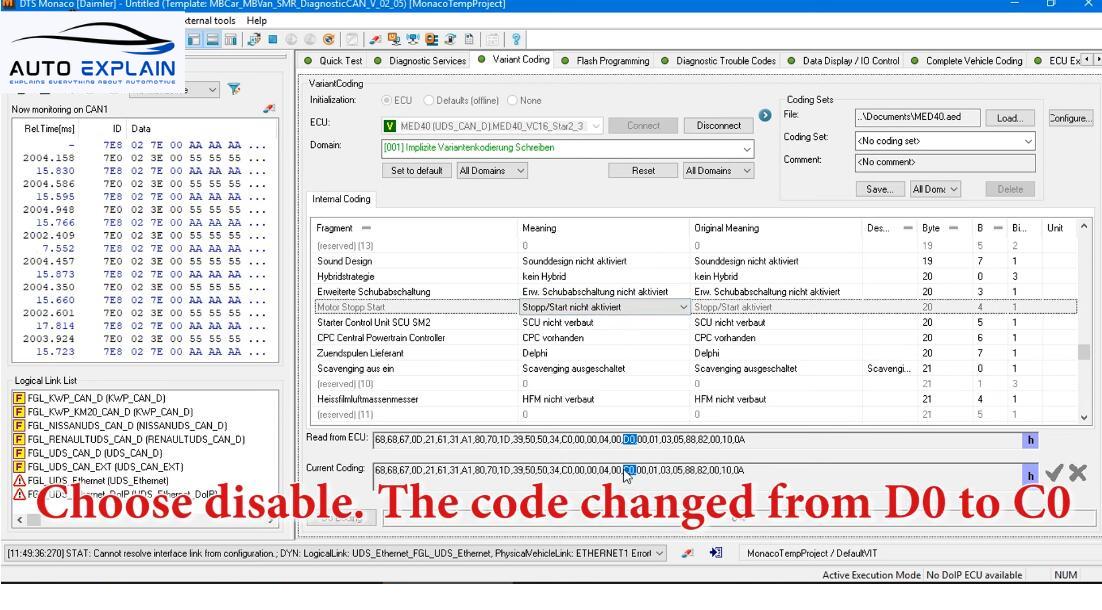Click the red eraser icon in the toolbar
1102x610 pixels.
pyautogui.click(x=376, y=39)
